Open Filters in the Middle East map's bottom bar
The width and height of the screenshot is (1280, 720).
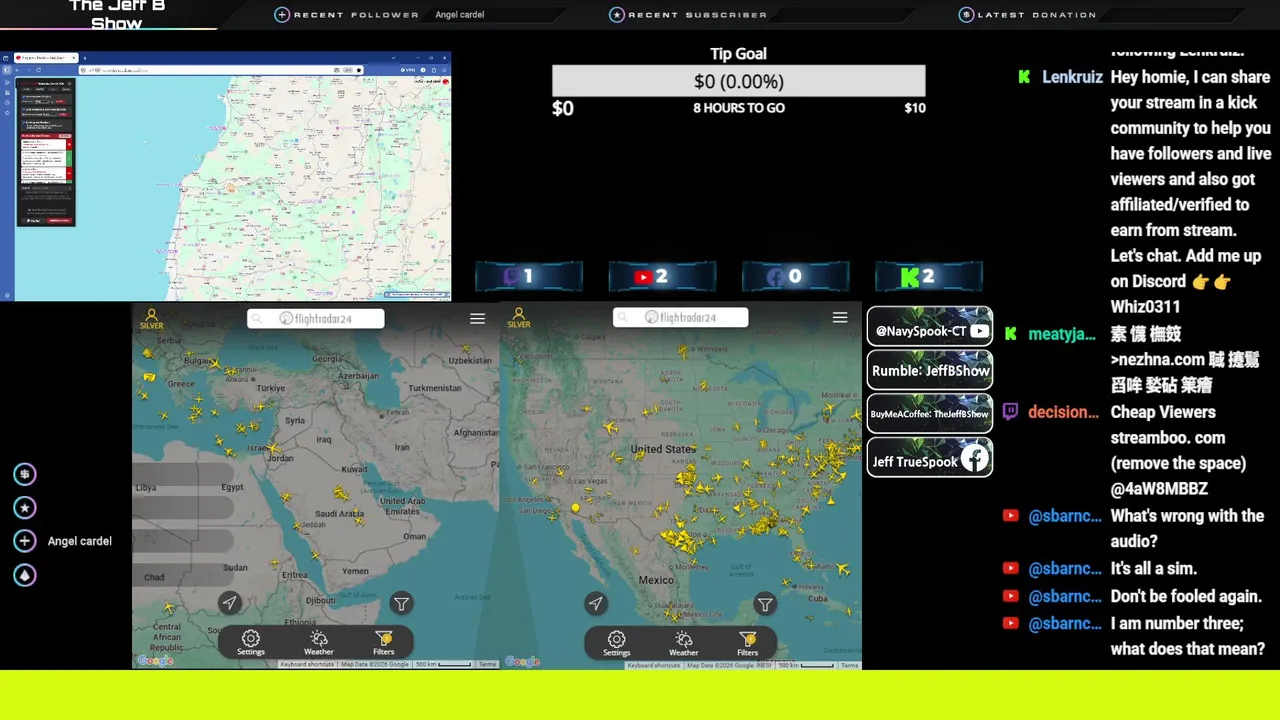[x=384, y=643]
